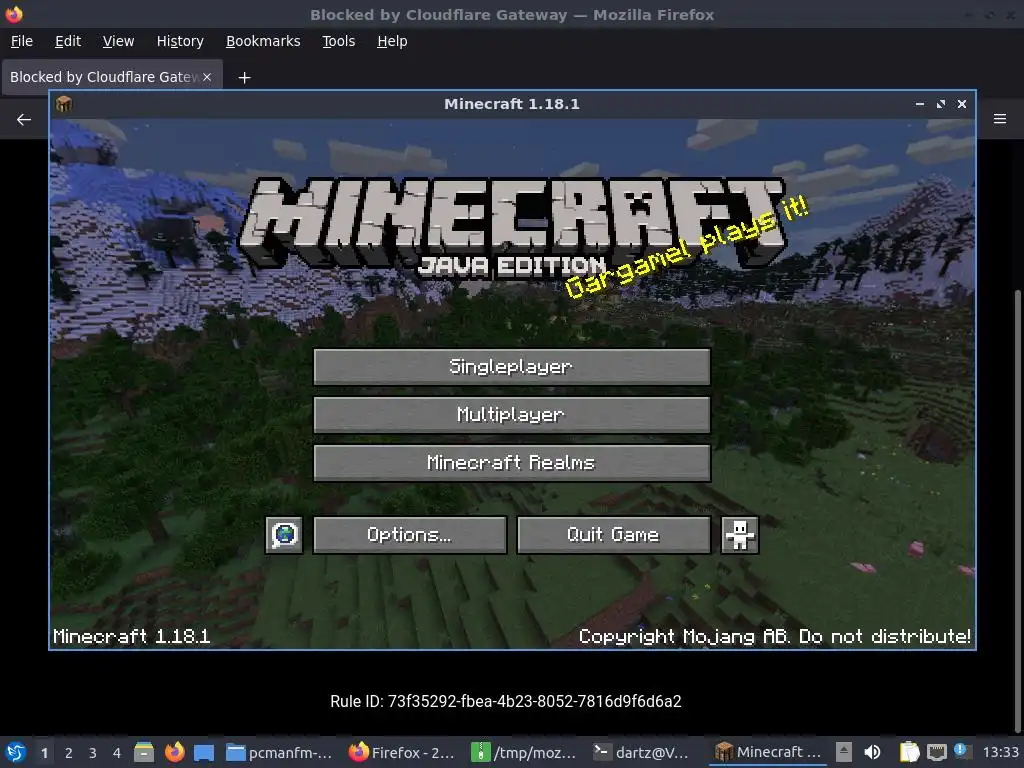Click removable media eject tray icon
This screenshot has height=768, width=1024.
pyautogui.click(x=844, y=752)
